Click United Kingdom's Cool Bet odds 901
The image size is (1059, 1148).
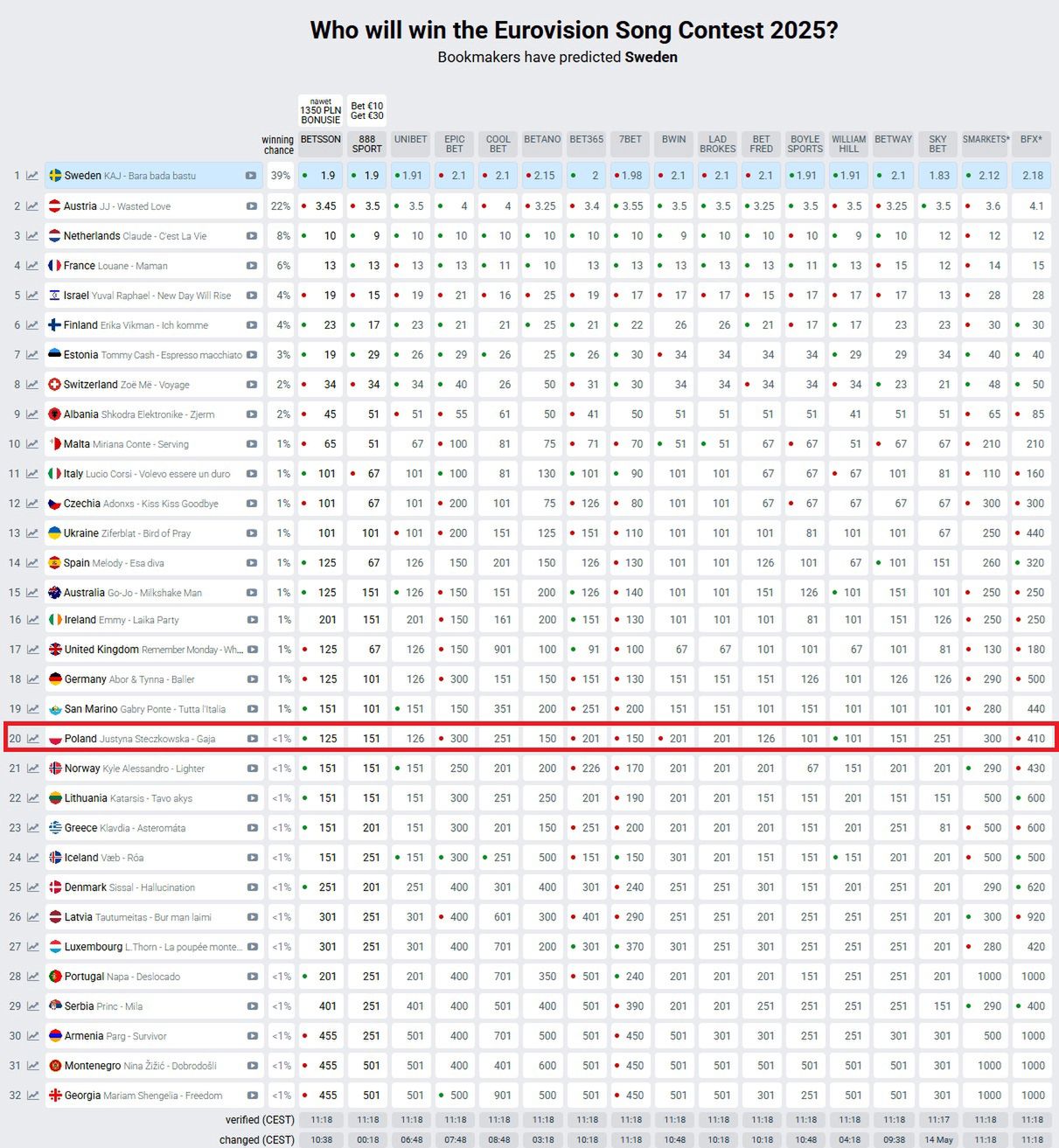point(498,650)
